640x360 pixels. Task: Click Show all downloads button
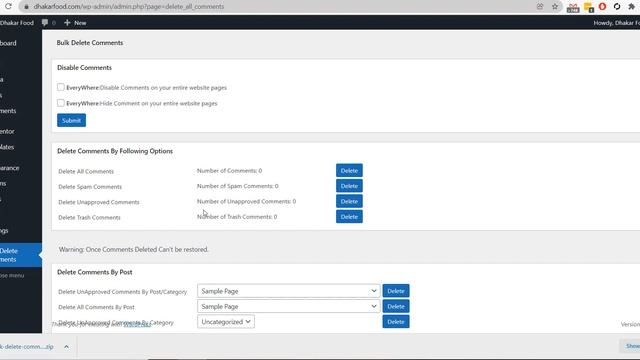coord(631,346)
